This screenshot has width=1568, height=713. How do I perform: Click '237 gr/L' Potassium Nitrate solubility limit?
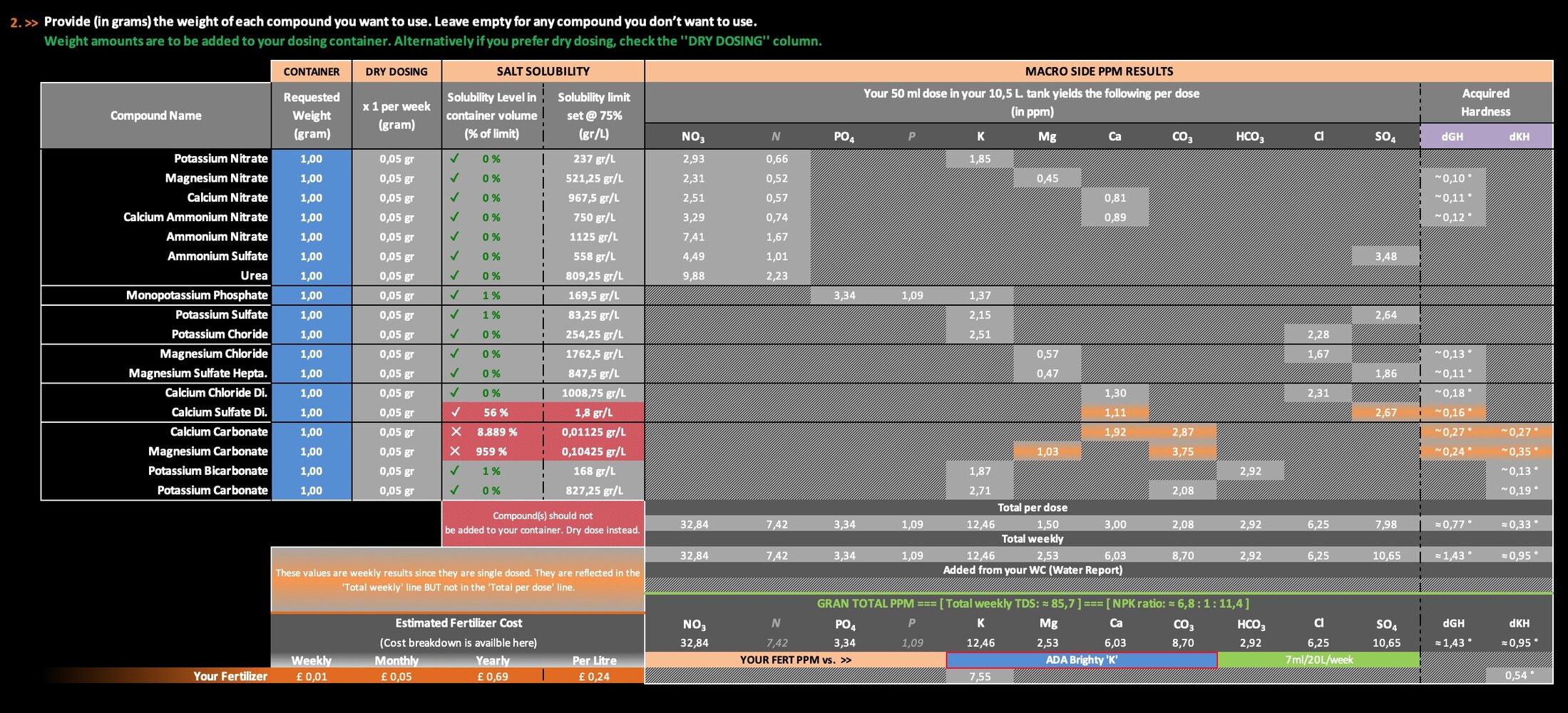point(594,159)
